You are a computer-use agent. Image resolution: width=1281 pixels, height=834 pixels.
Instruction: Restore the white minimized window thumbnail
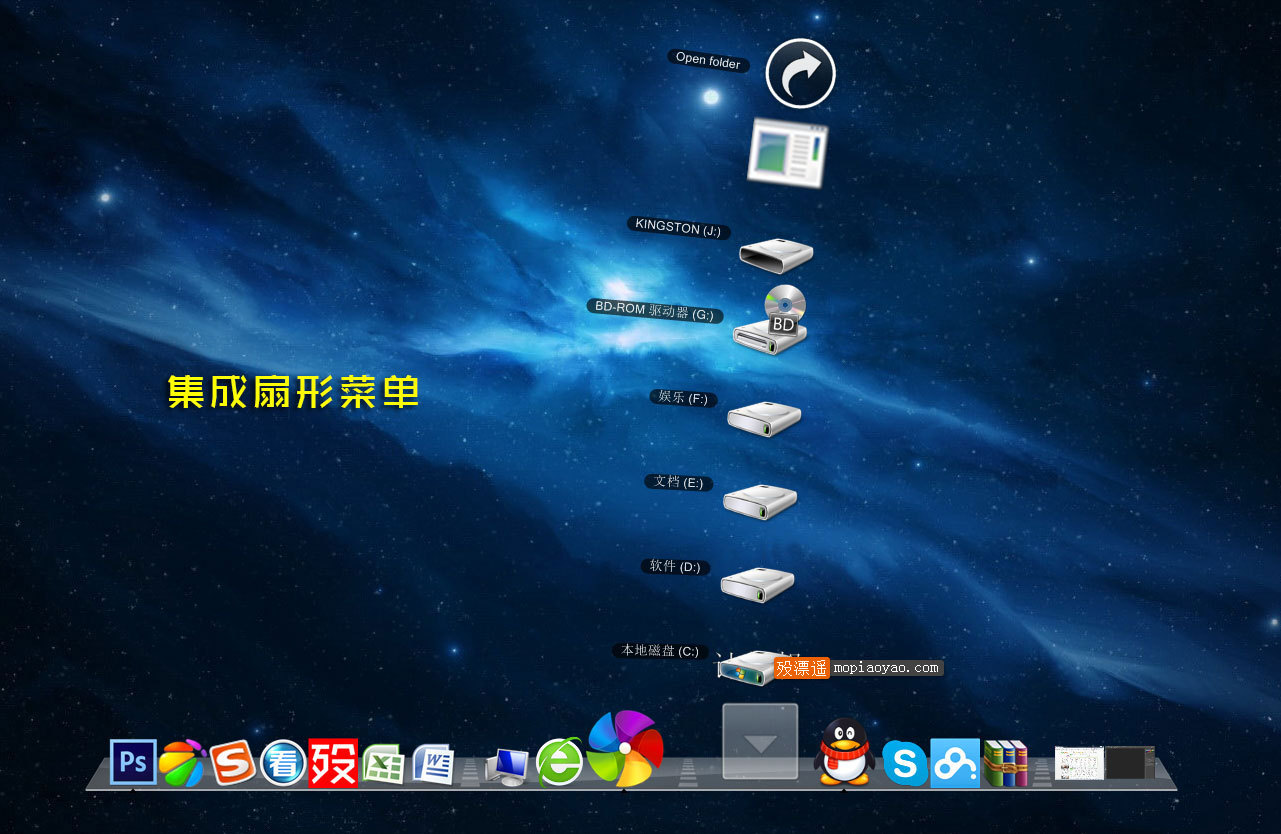(x=1079, y=763)
